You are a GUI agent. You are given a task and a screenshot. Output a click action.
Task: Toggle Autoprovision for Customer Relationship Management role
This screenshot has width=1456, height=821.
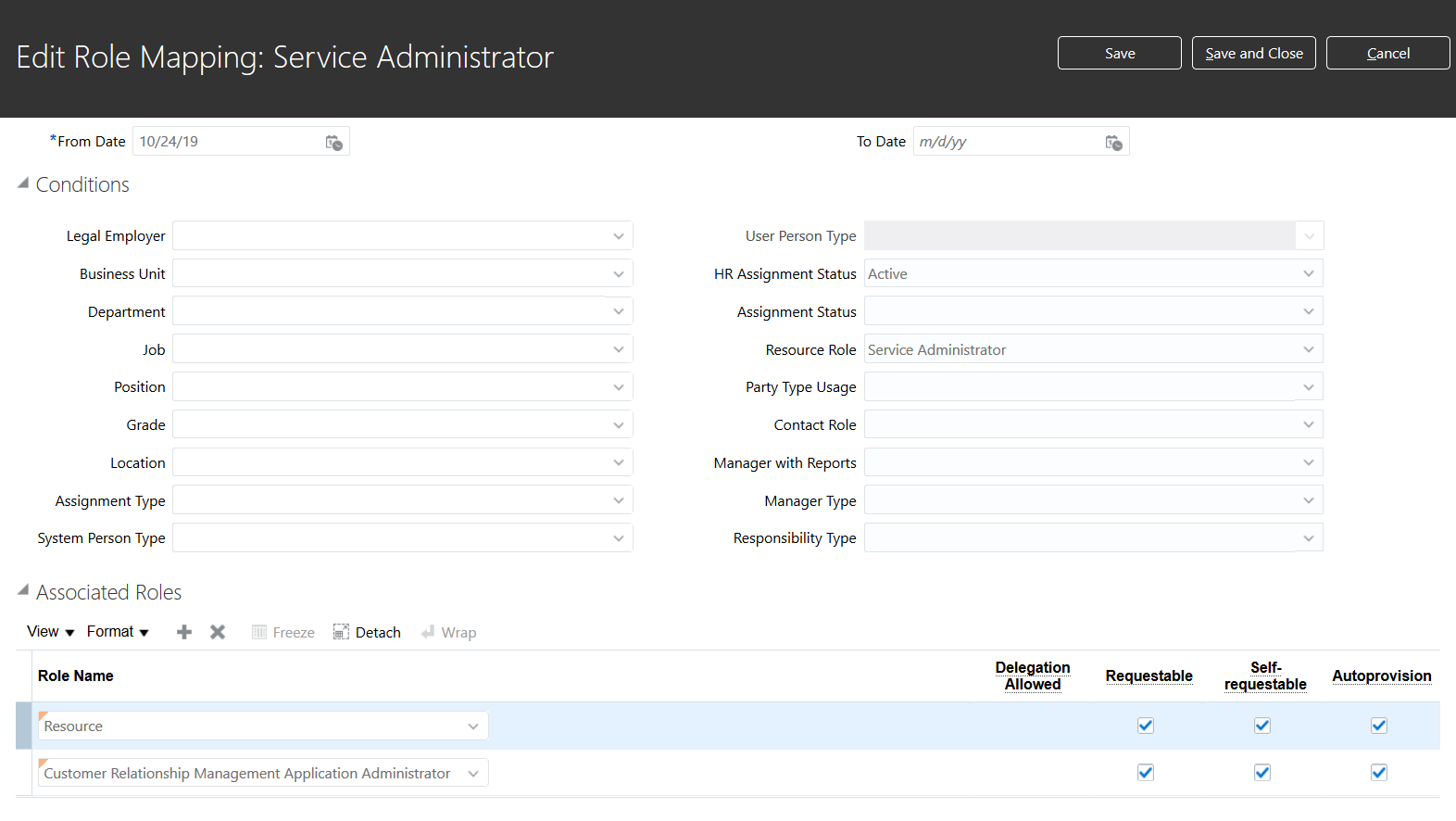[1379, 773]
